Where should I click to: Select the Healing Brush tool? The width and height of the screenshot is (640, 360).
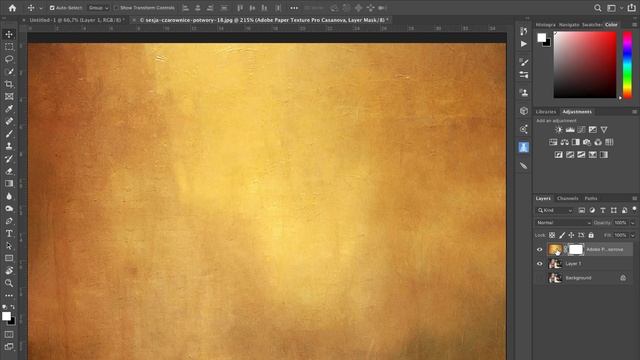coord(9,121)
